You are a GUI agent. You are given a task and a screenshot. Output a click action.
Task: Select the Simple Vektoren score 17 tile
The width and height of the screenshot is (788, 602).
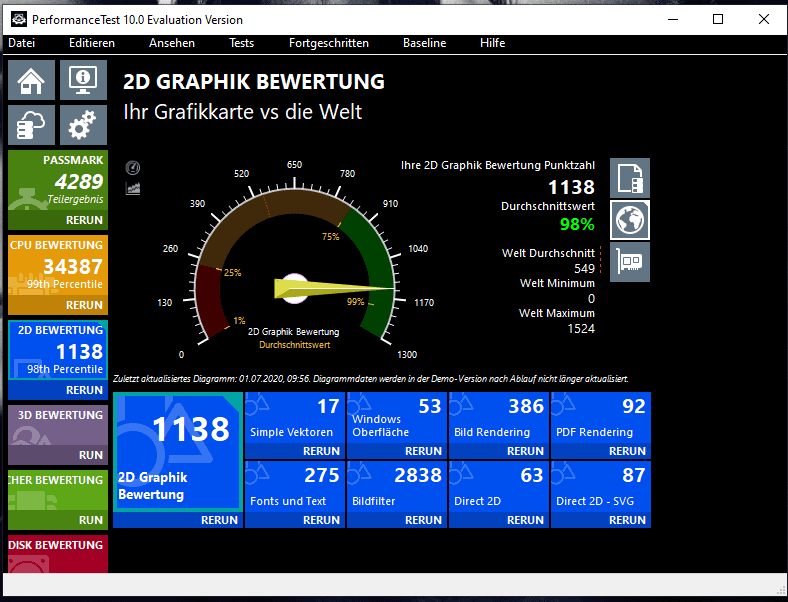pos(295,418)
